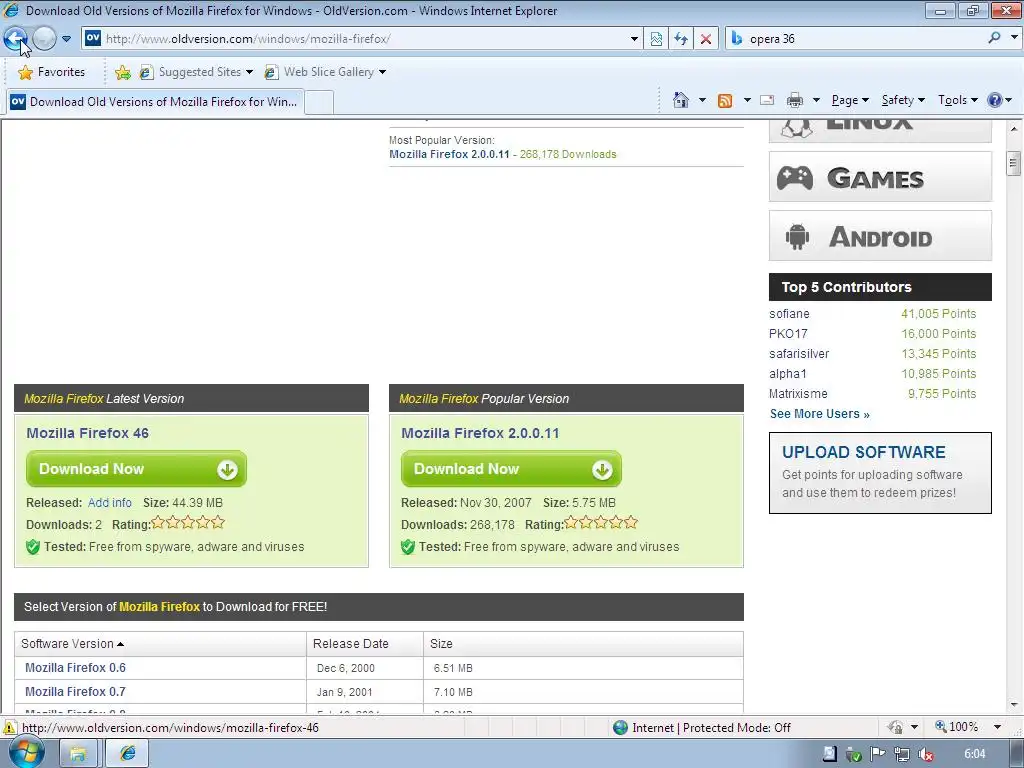Go back with the Back arrow button
This screenshot has width=1024, height=768.
coord(16,39)
